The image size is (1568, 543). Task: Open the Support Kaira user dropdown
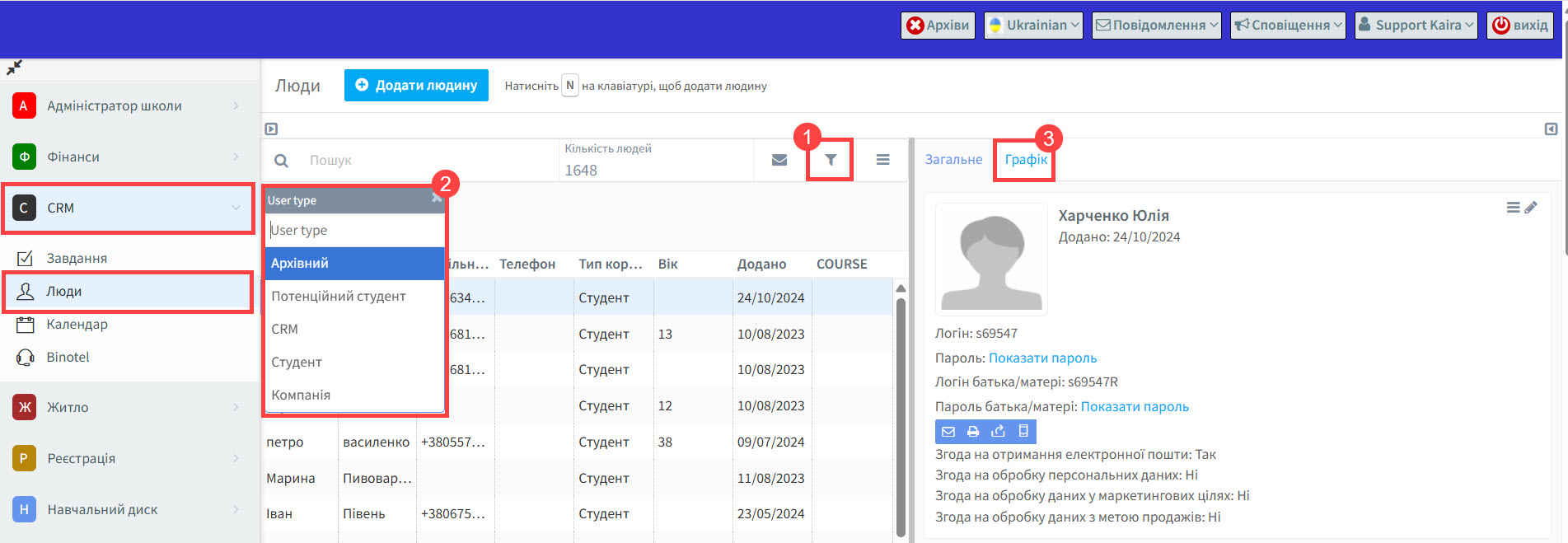(1416, 25)
